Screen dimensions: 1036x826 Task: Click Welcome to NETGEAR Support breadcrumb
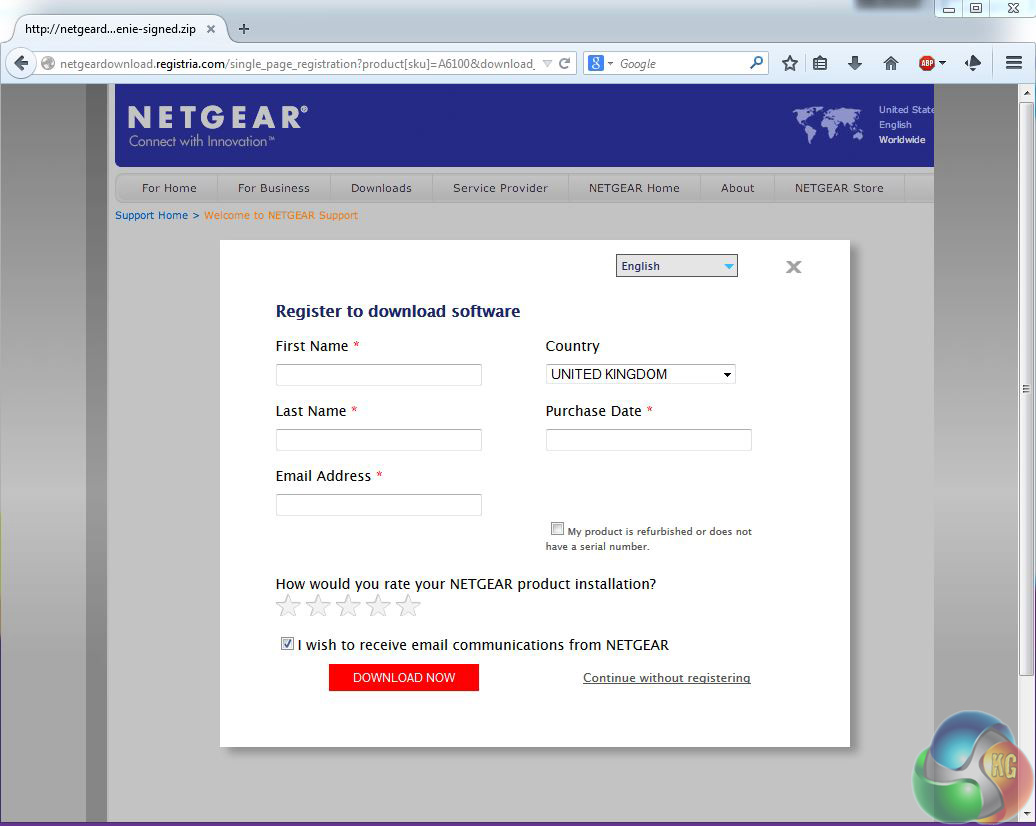pos(281,215)
